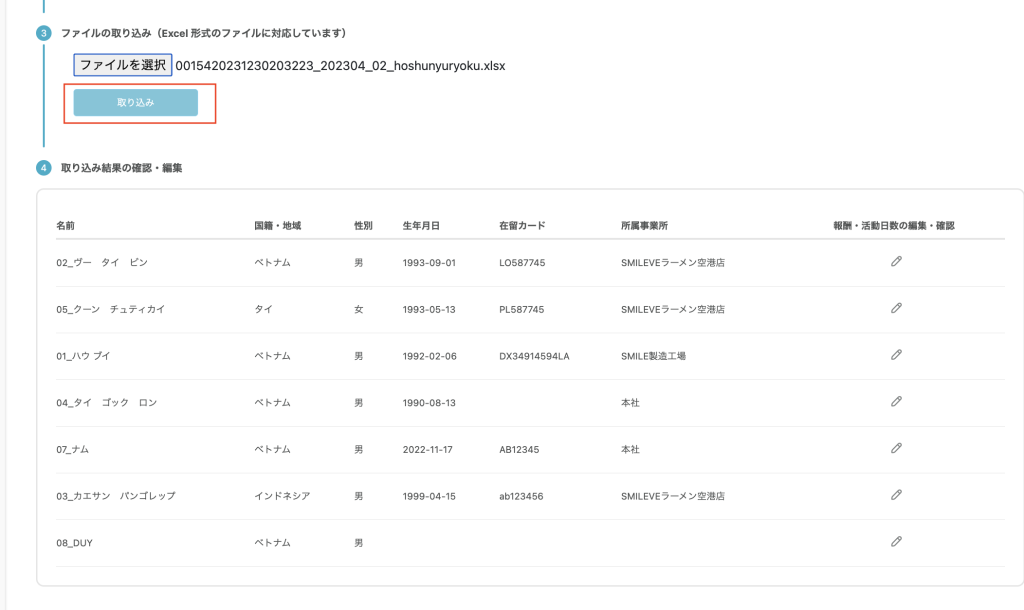
Task: Click 取り込み結果の確認・編集 heading text
Action: 121,168
